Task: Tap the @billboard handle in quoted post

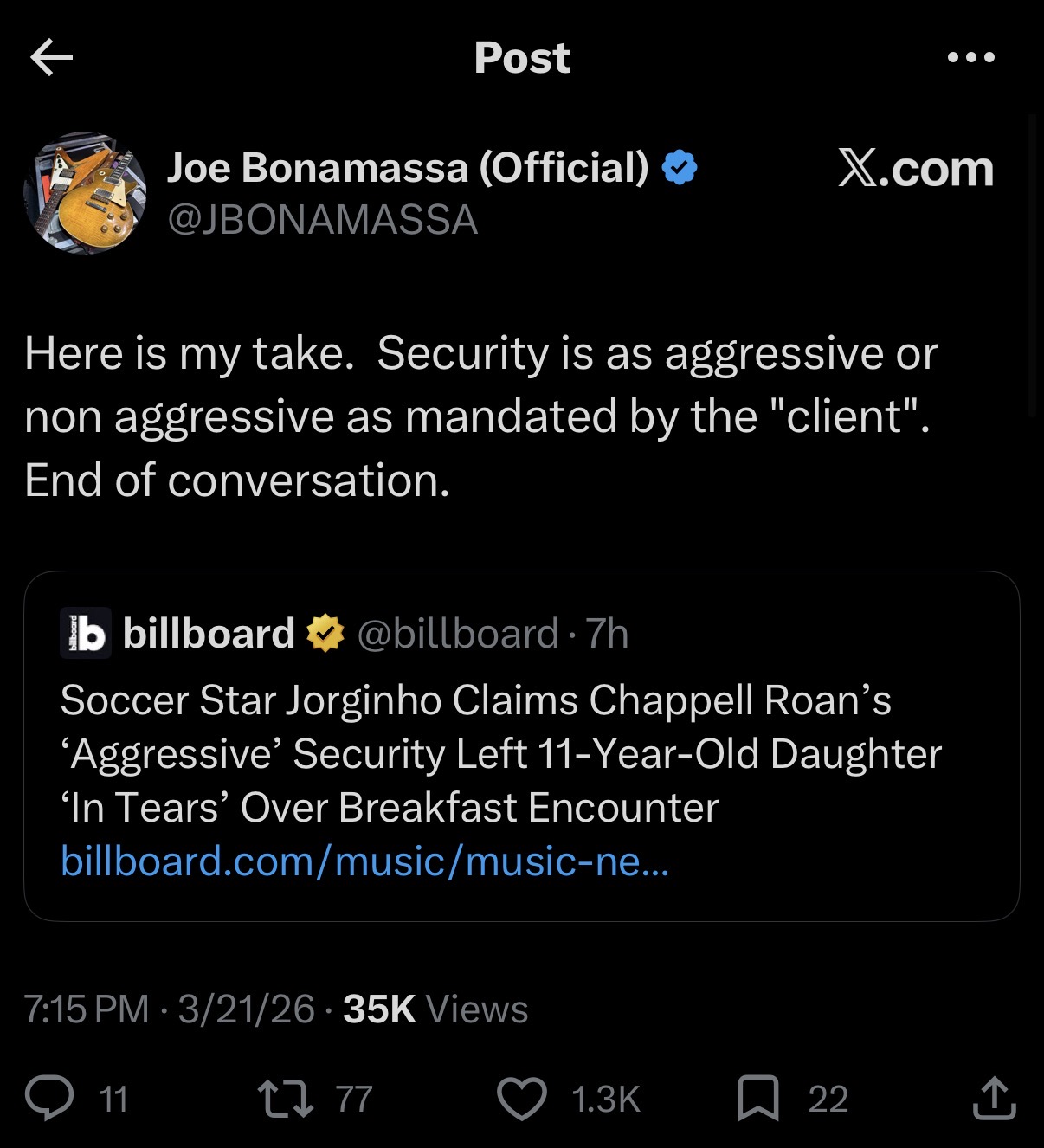Action: coord(457,634)
